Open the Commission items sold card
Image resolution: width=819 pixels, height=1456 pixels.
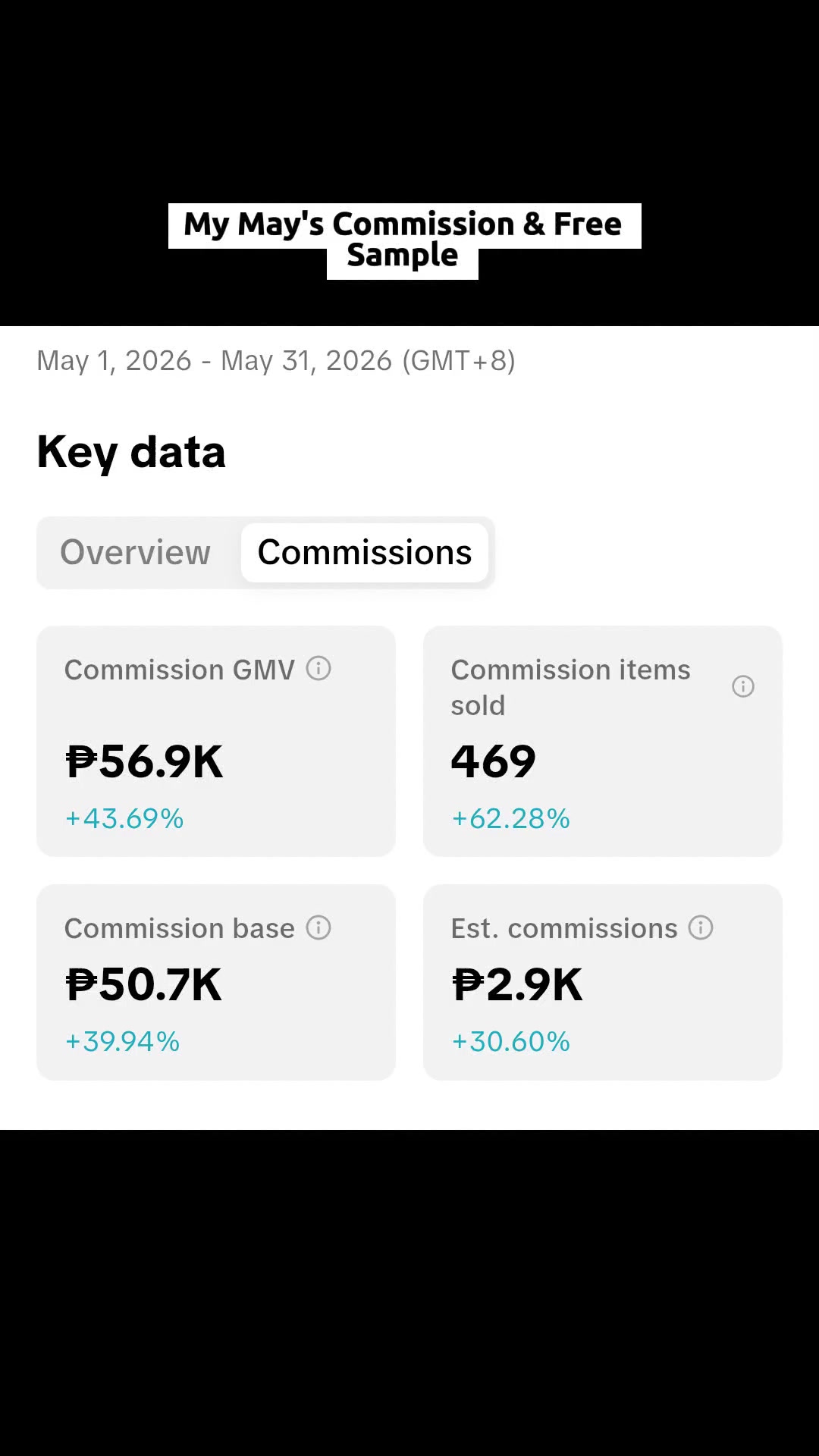(603, 741)
